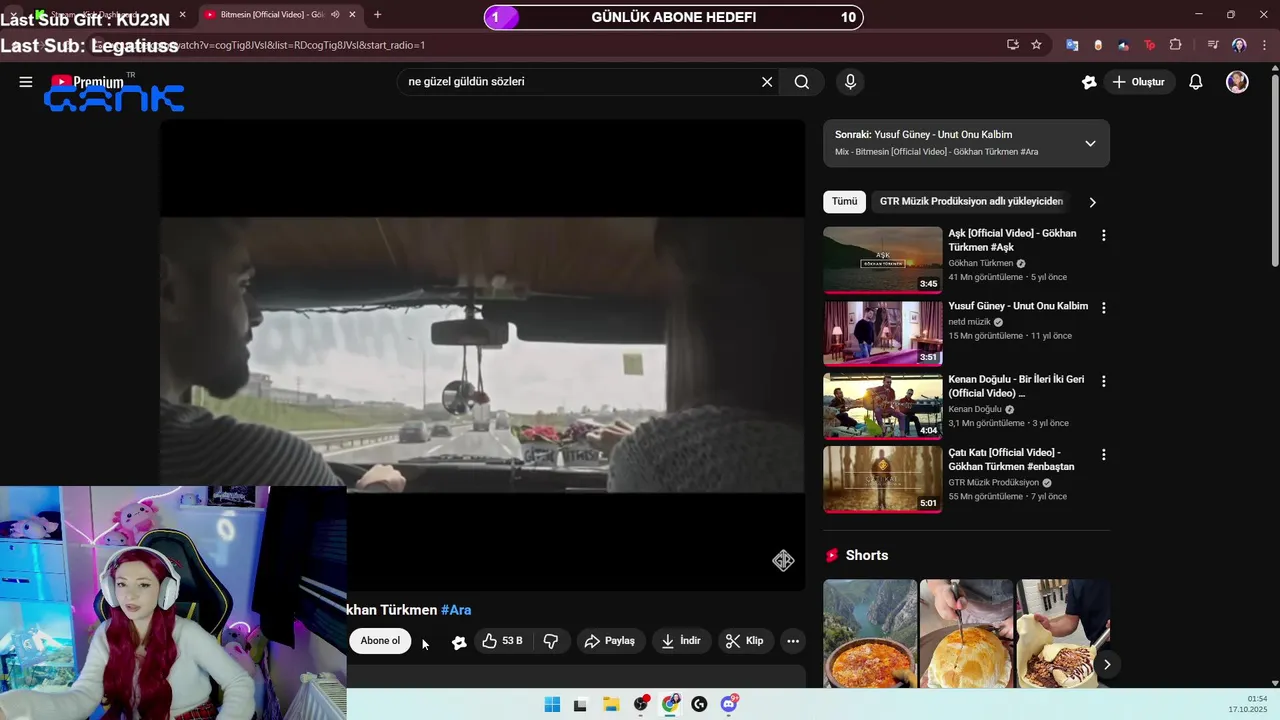Open the Unut Onu Kalbim thumbnail 3:51
The width and height of the screenshot is (1280, 720).
[x=882, y=333]
